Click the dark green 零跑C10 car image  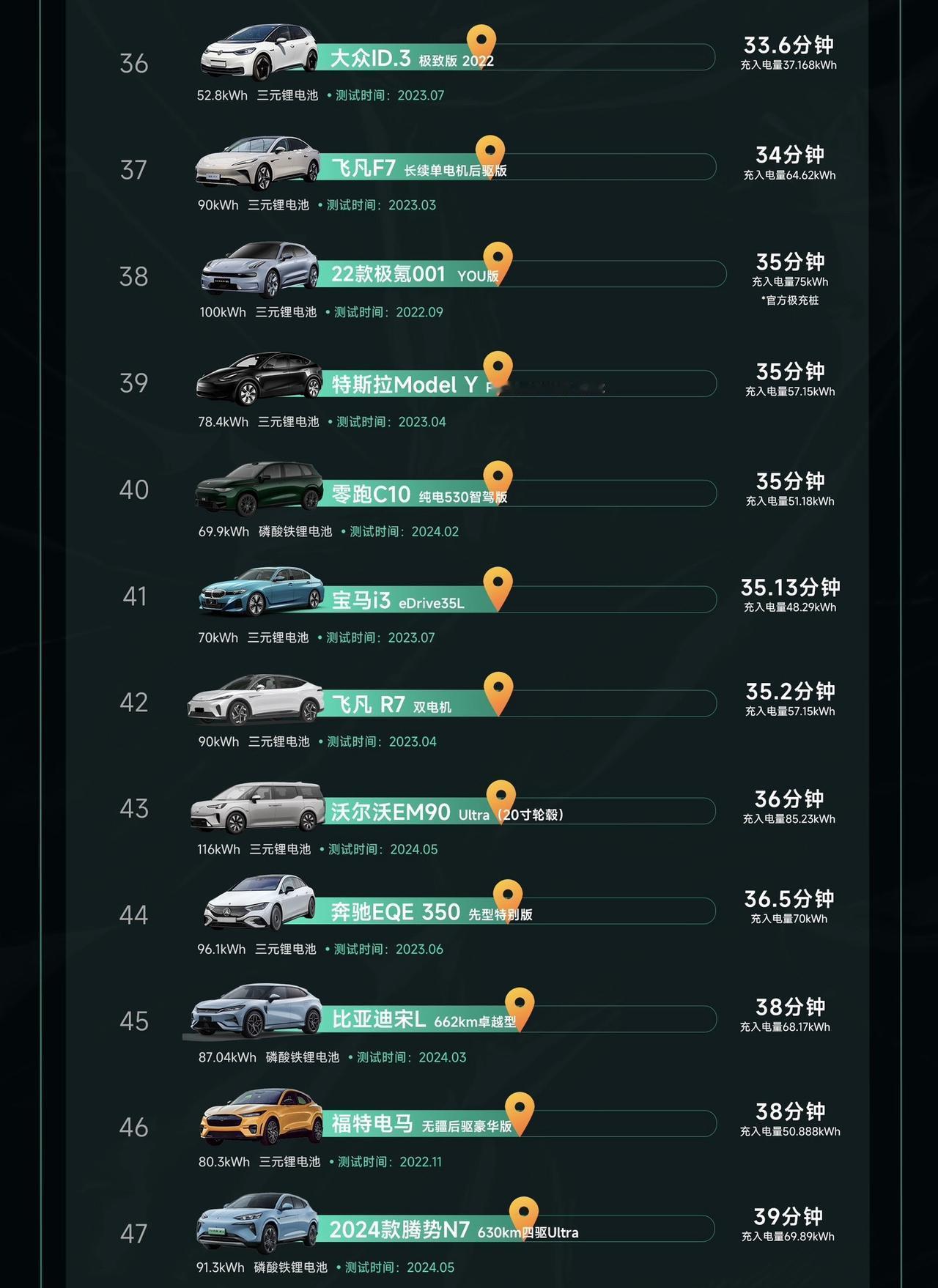259,488
